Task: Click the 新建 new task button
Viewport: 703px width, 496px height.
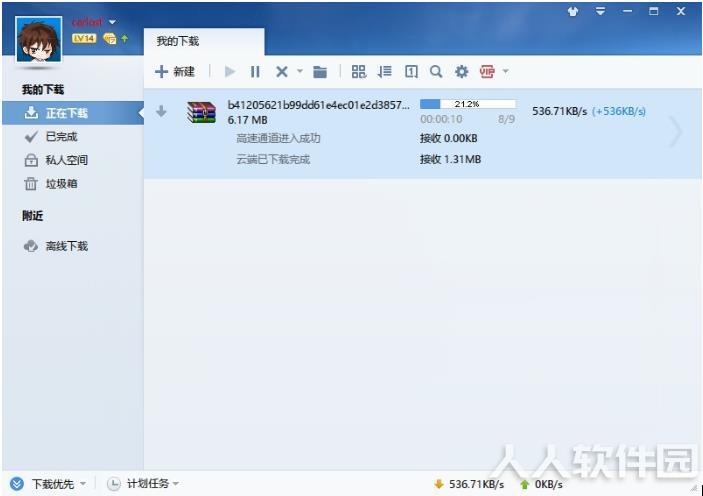Action: 175,72
